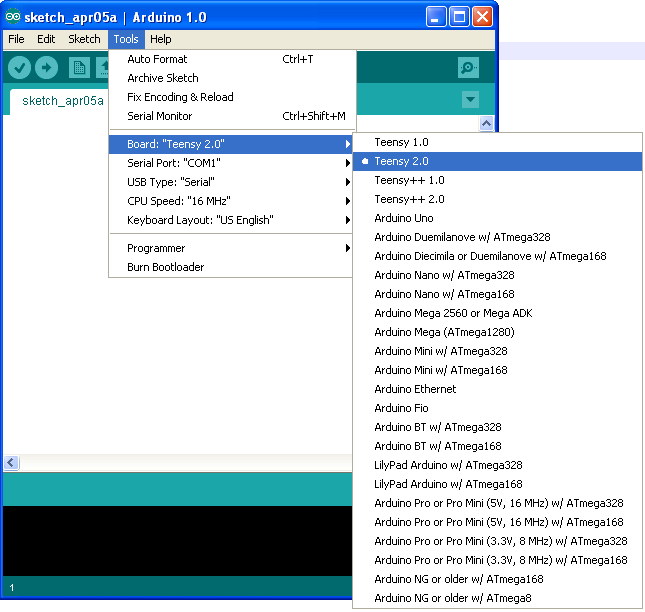This screenshot has width=645, height=612.
Task: Expand the CPU Speed submenu
Action: pos(231,201)
